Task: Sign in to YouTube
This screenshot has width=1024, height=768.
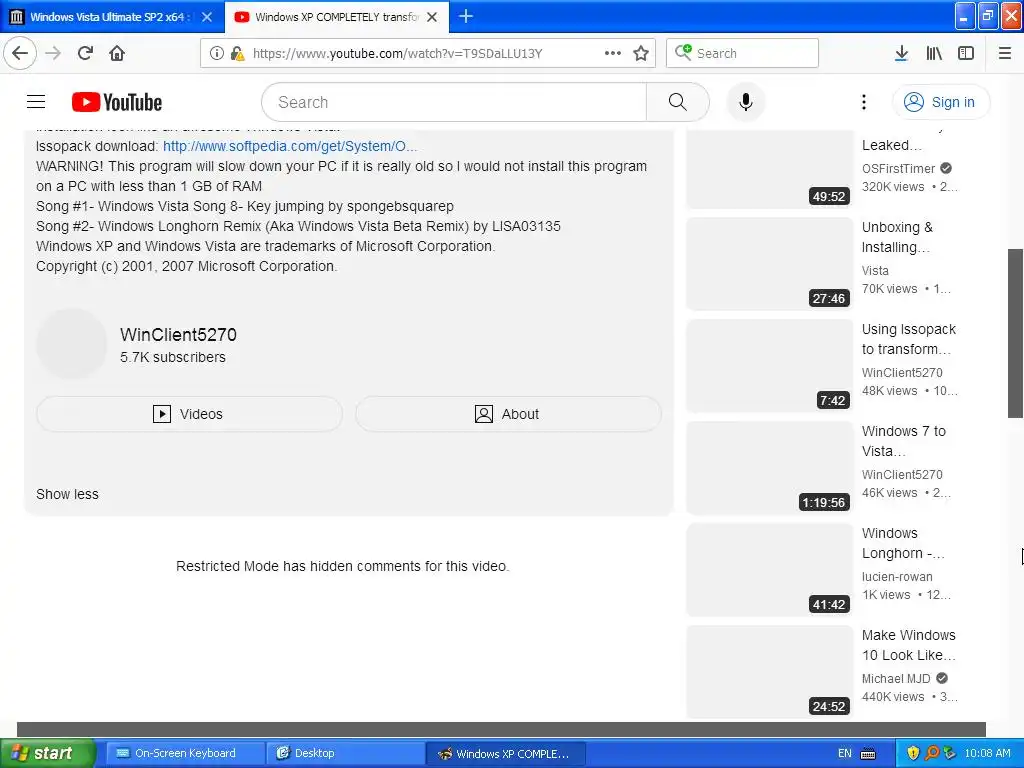Action: [x=940, y=102]
